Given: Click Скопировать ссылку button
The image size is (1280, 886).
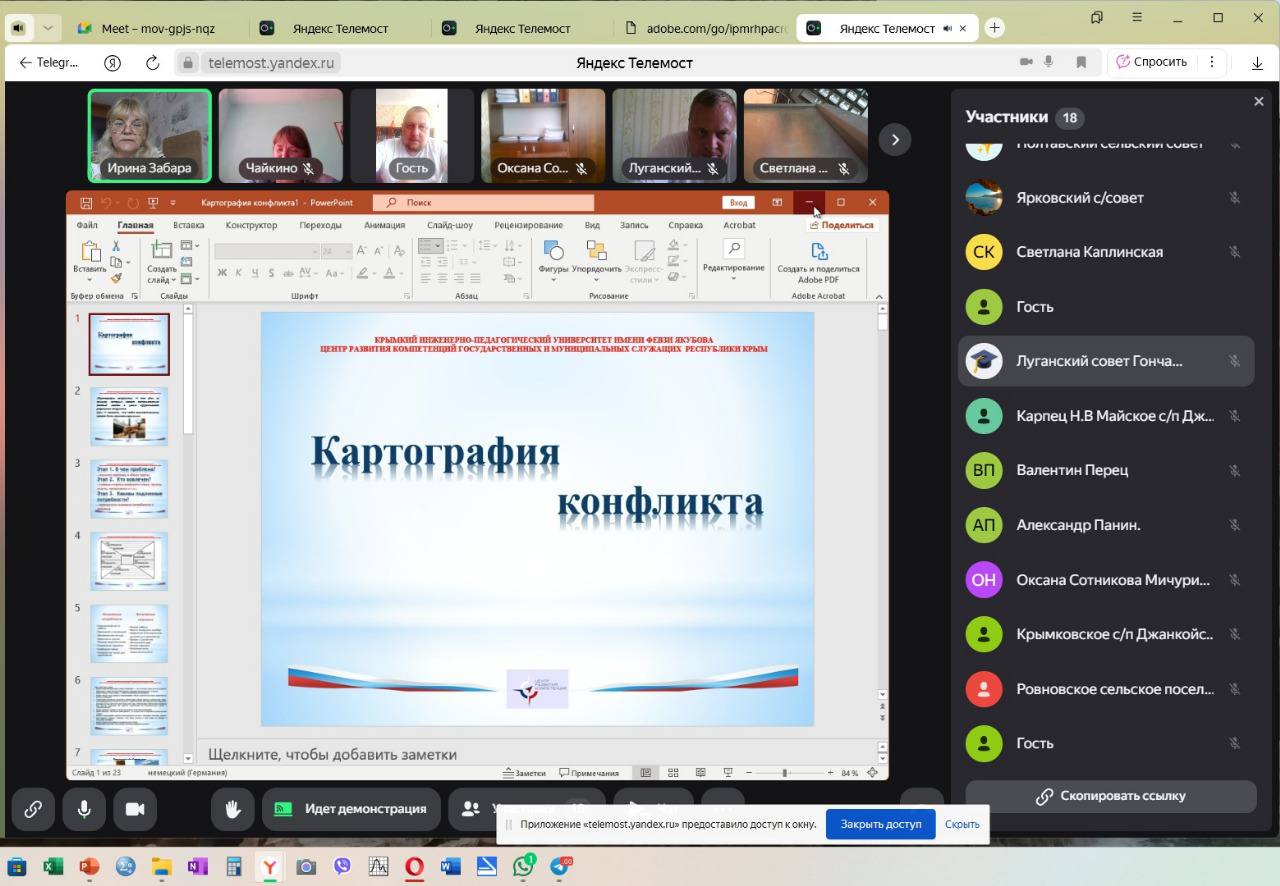Looking at the screenshot, I should point(1110,796).
